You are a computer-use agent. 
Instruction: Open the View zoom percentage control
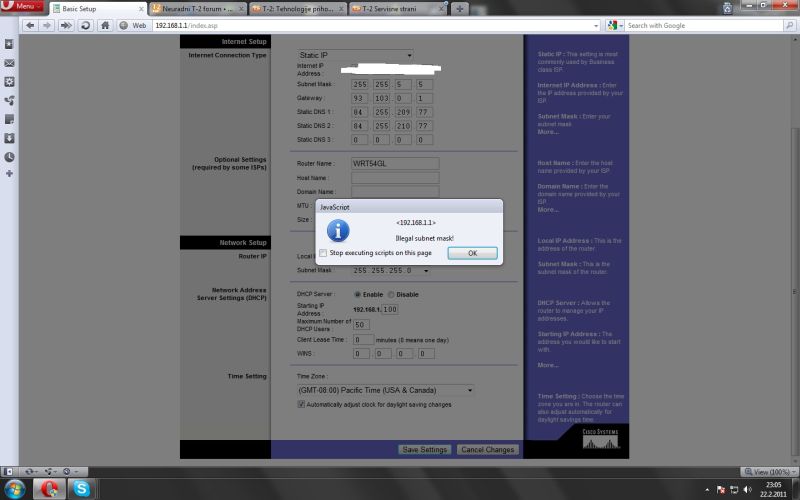coord(768,471)
